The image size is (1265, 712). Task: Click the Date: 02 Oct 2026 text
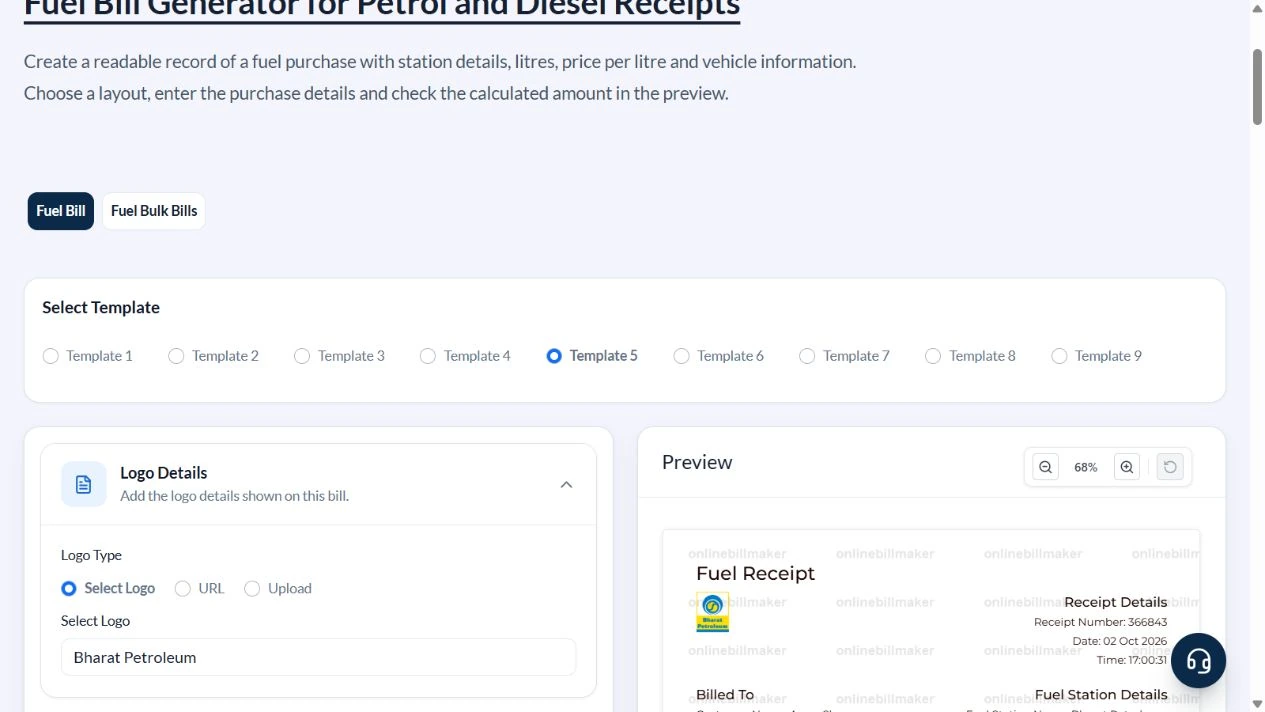pyautogui.click(x=1119, y=641)
